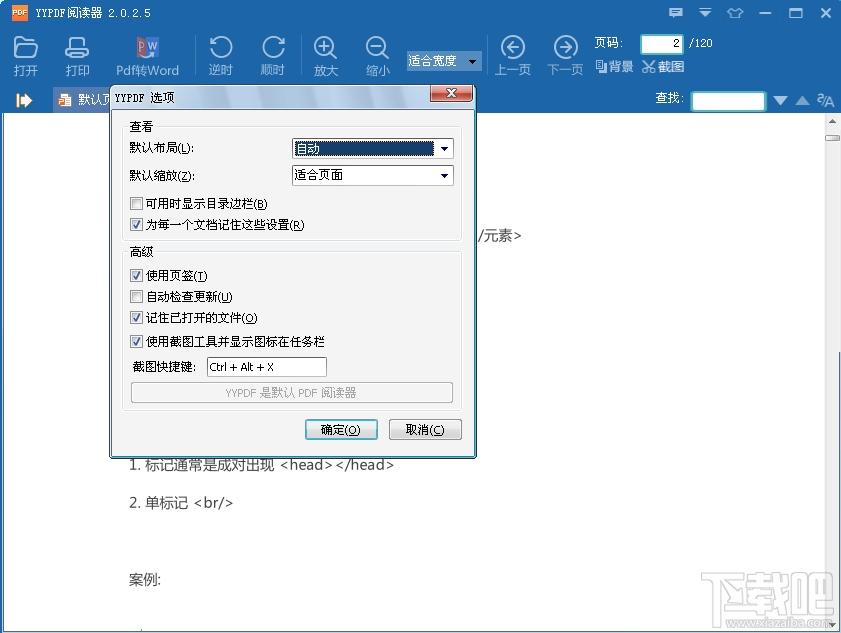The image size is (841, 633).
Task: Zoom in with the 放大 magnifier
Action: click(x=325, y=56)
